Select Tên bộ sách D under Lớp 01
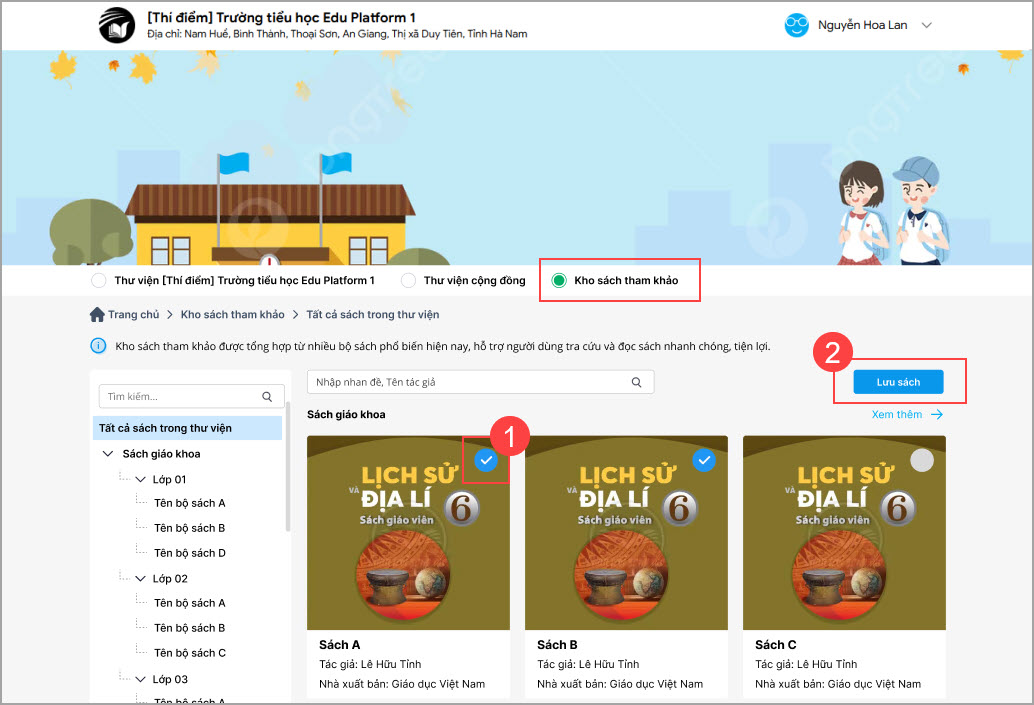Screen dimensions: 1034x705 tap(190, 553)
